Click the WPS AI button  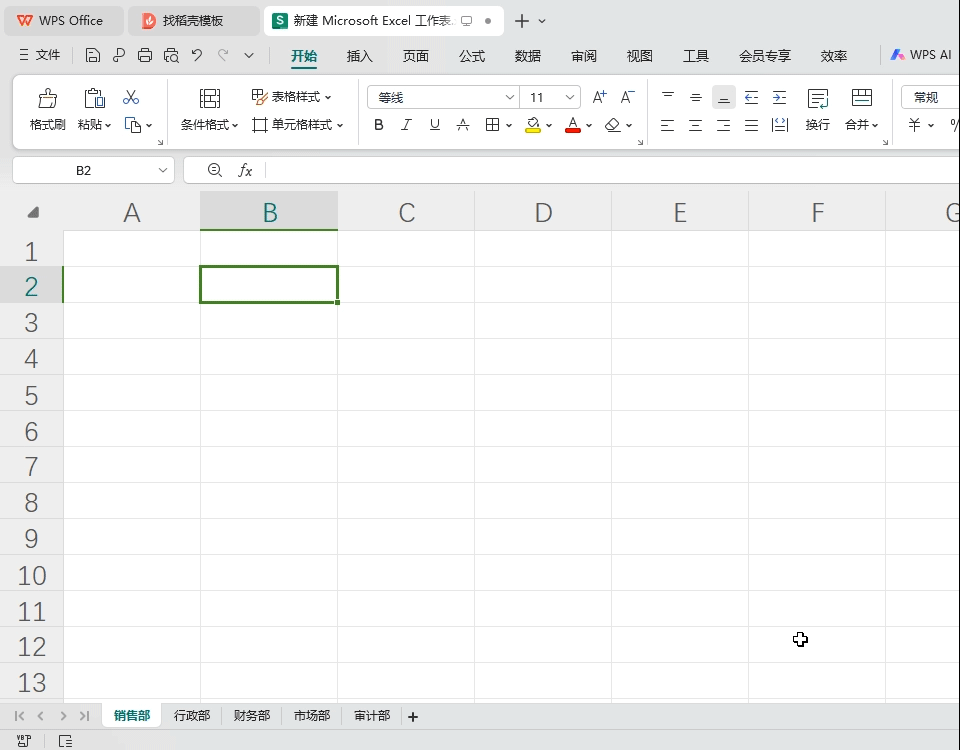point(921,55)
